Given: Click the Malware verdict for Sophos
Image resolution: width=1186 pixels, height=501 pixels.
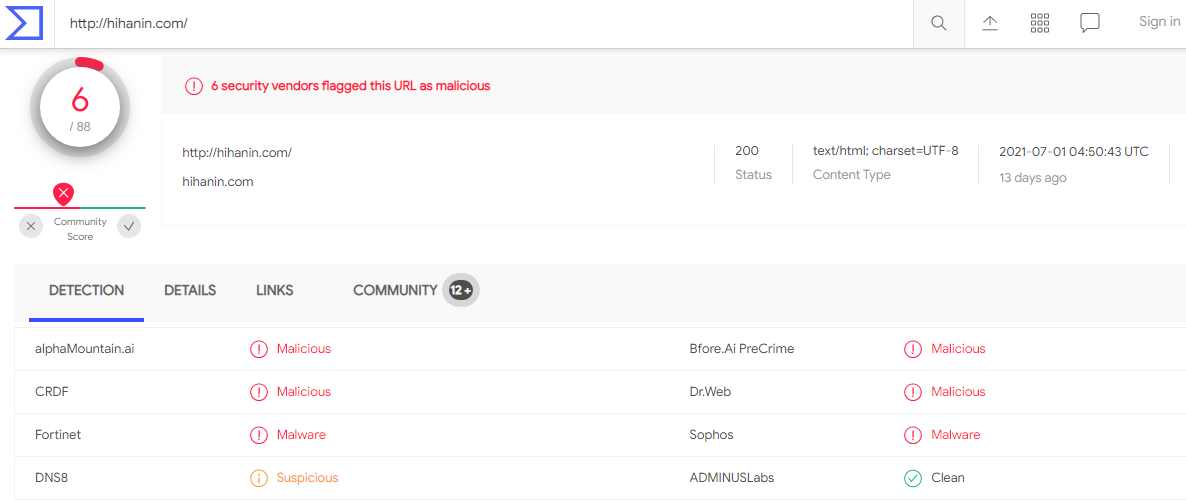Looking at the screenshot, I should 955,435.
